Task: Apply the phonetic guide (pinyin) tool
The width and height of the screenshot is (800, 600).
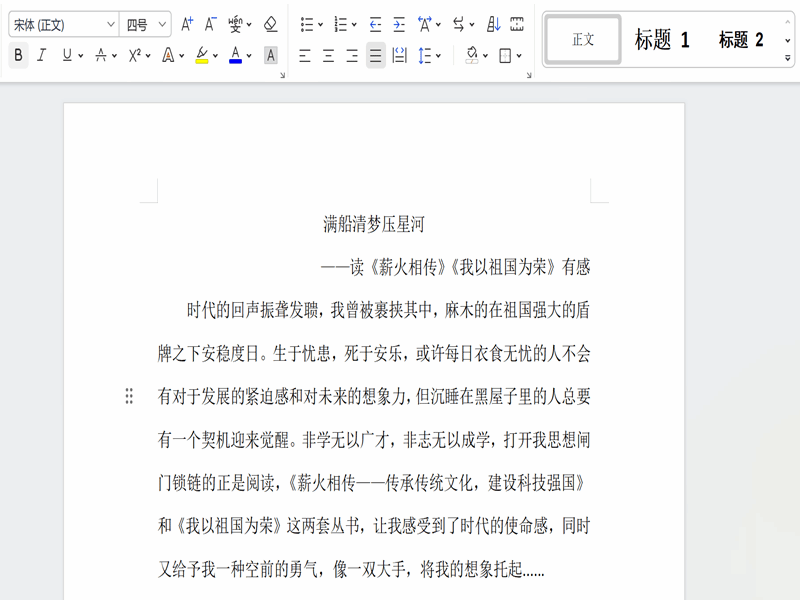Action: (235, 24)
